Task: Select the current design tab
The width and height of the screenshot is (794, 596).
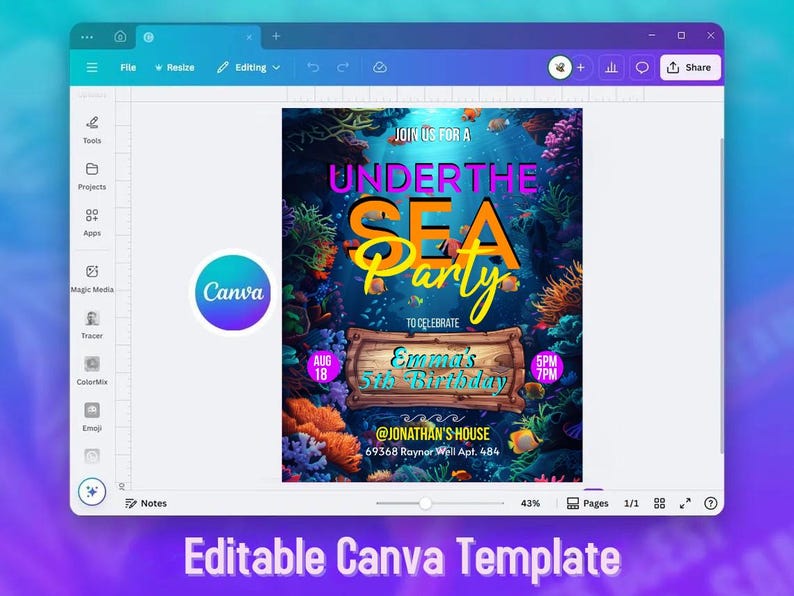Action: (x=198, y=37)
